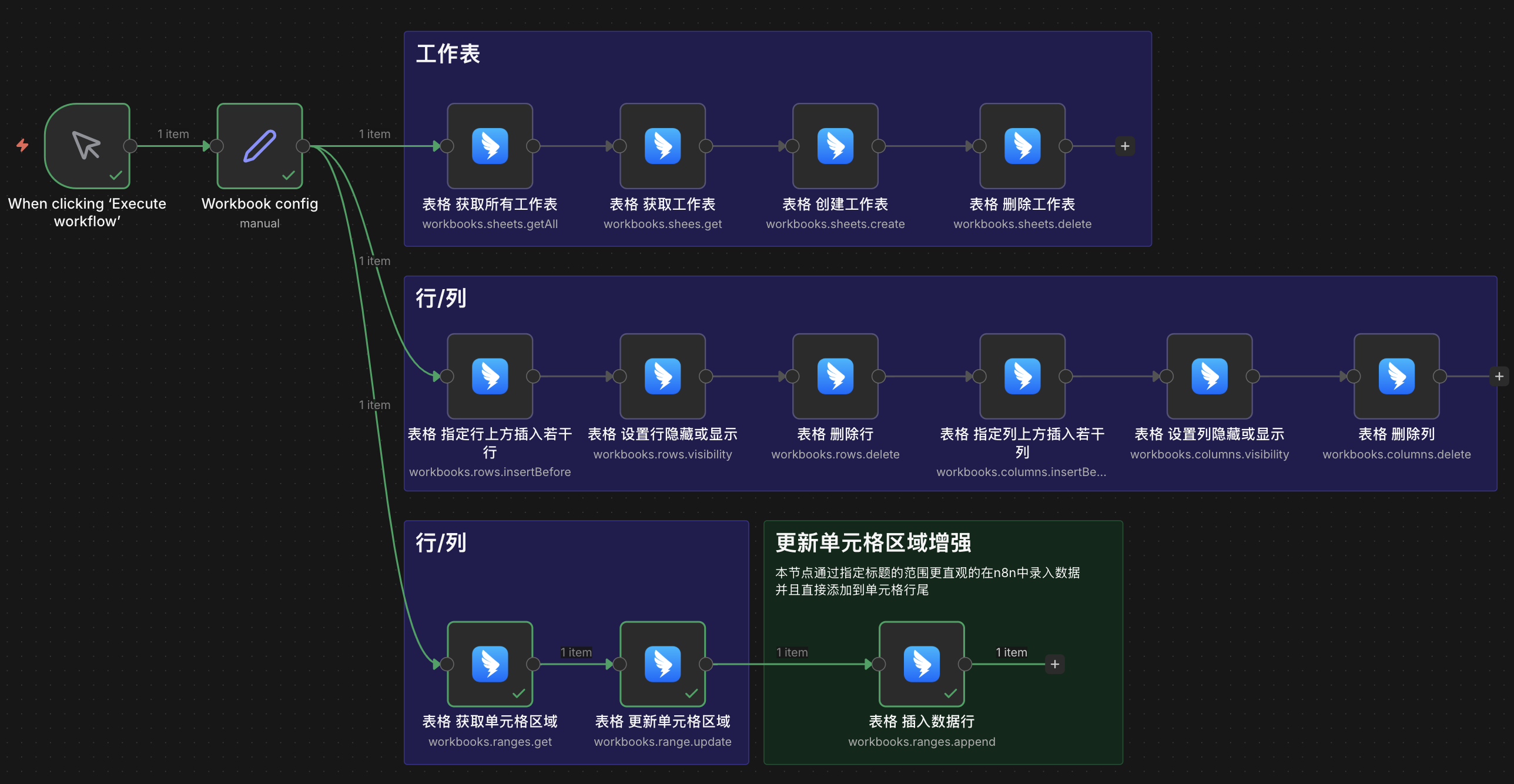Add node after 表格 插入数据行 with plus

click(1055, 664)
